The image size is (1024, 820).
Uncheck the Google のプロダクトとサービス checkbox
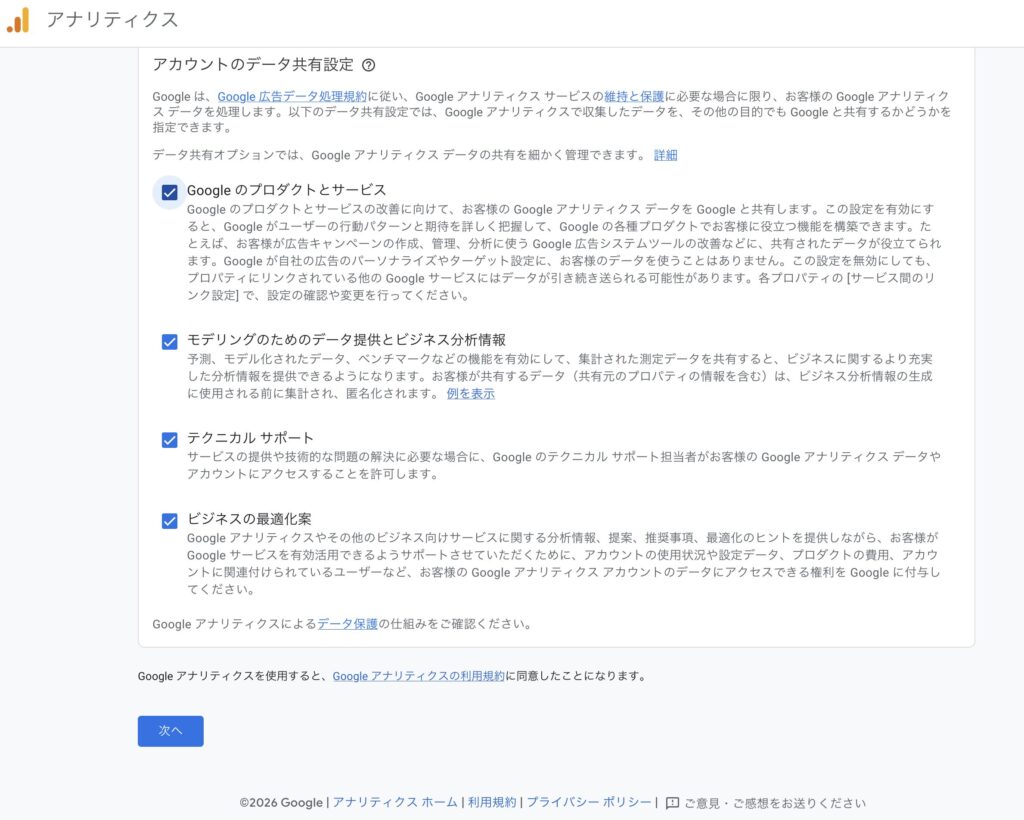170,192
